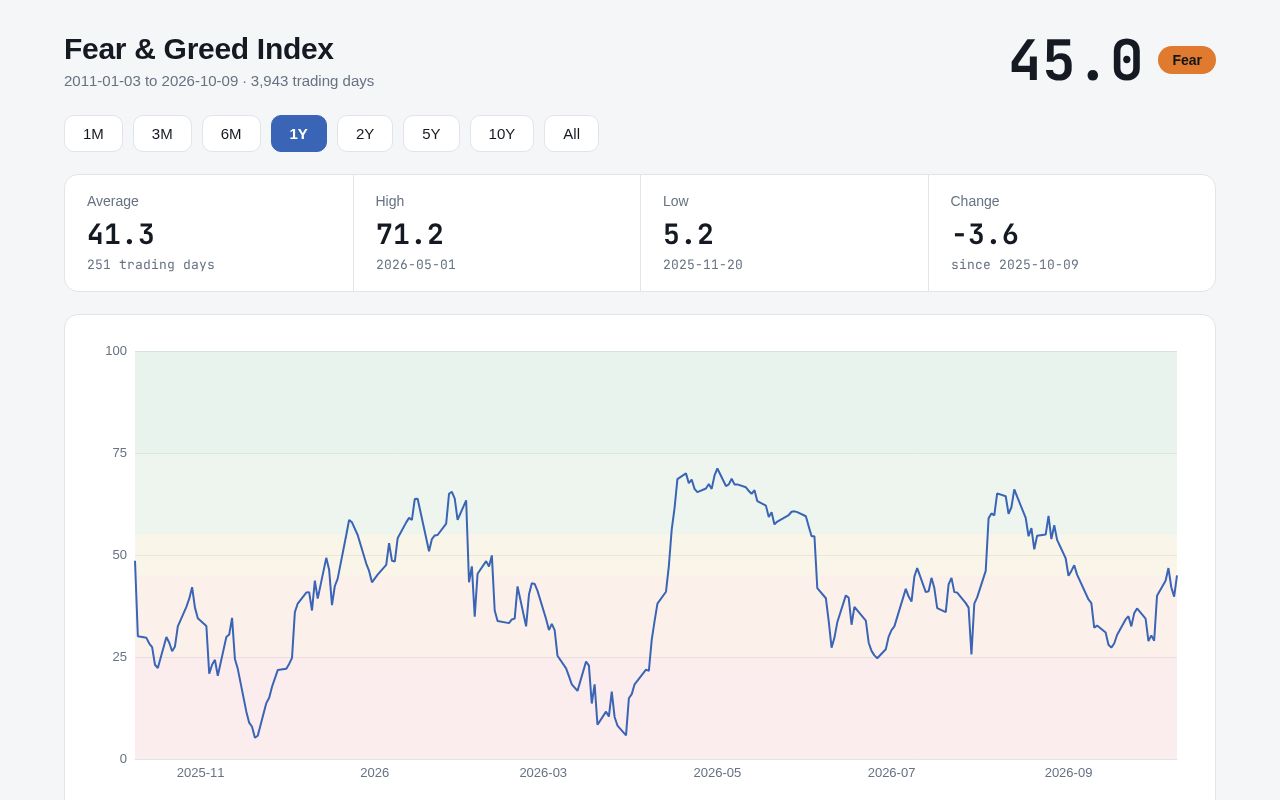Screen dimensions: 1280x800
Task: Click the Low value 5.2
Action: click(688, 235)
